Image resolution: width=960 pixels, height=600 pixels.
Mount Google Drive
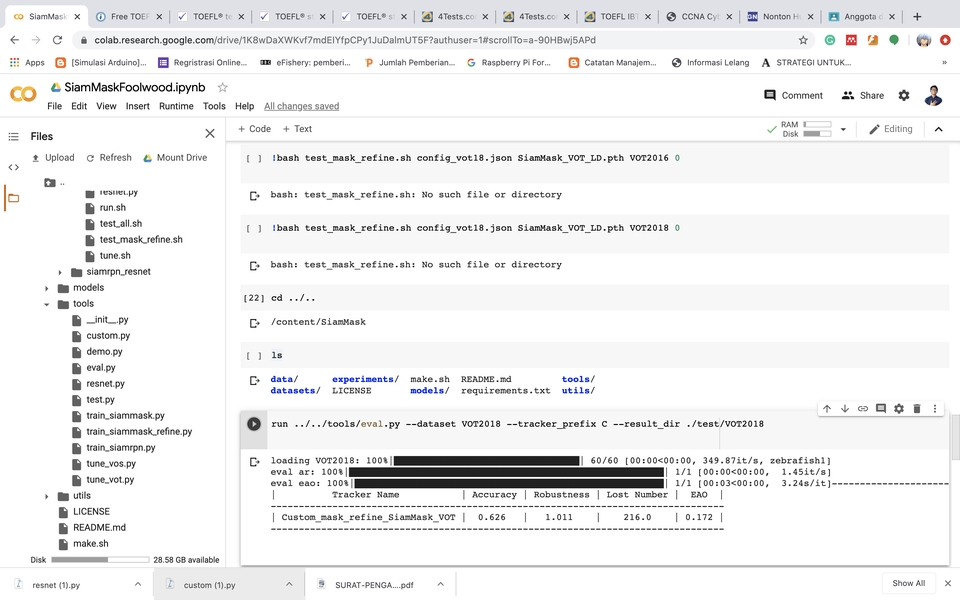(x=175, y=158)
